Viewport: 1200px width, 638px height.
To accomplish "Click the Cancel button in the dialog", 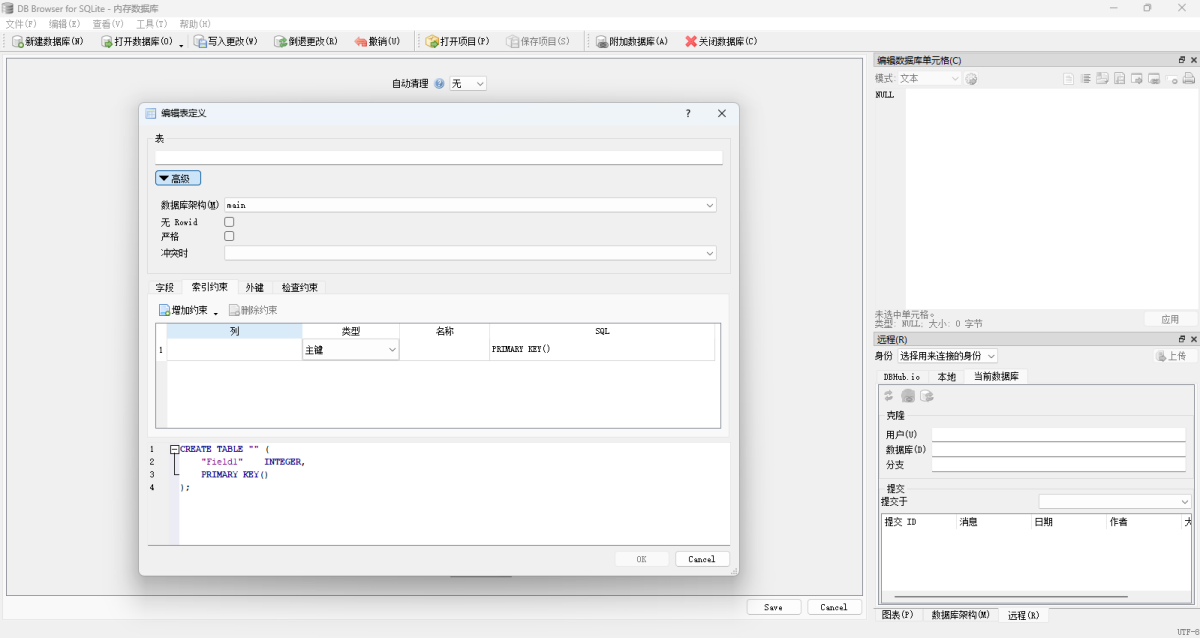I will pyautogui.click(x=701, y=558).
